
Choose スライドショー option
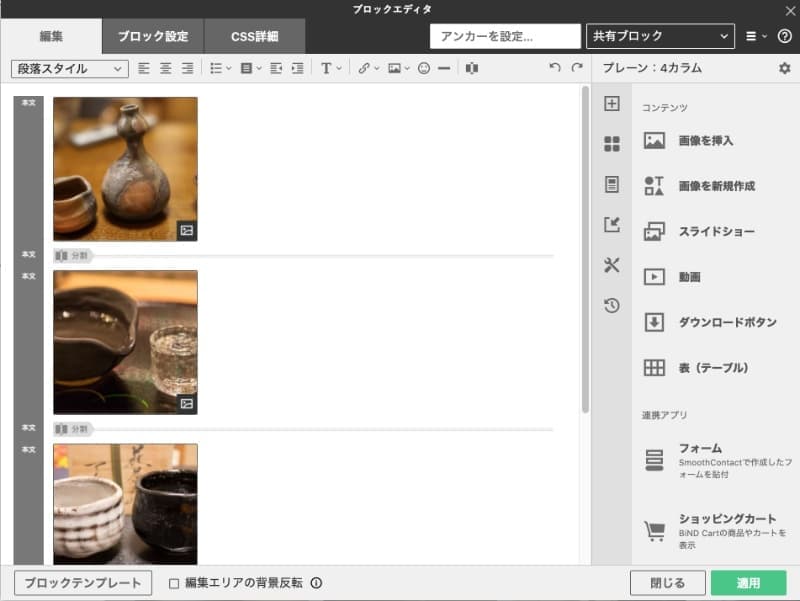[699, 232]
